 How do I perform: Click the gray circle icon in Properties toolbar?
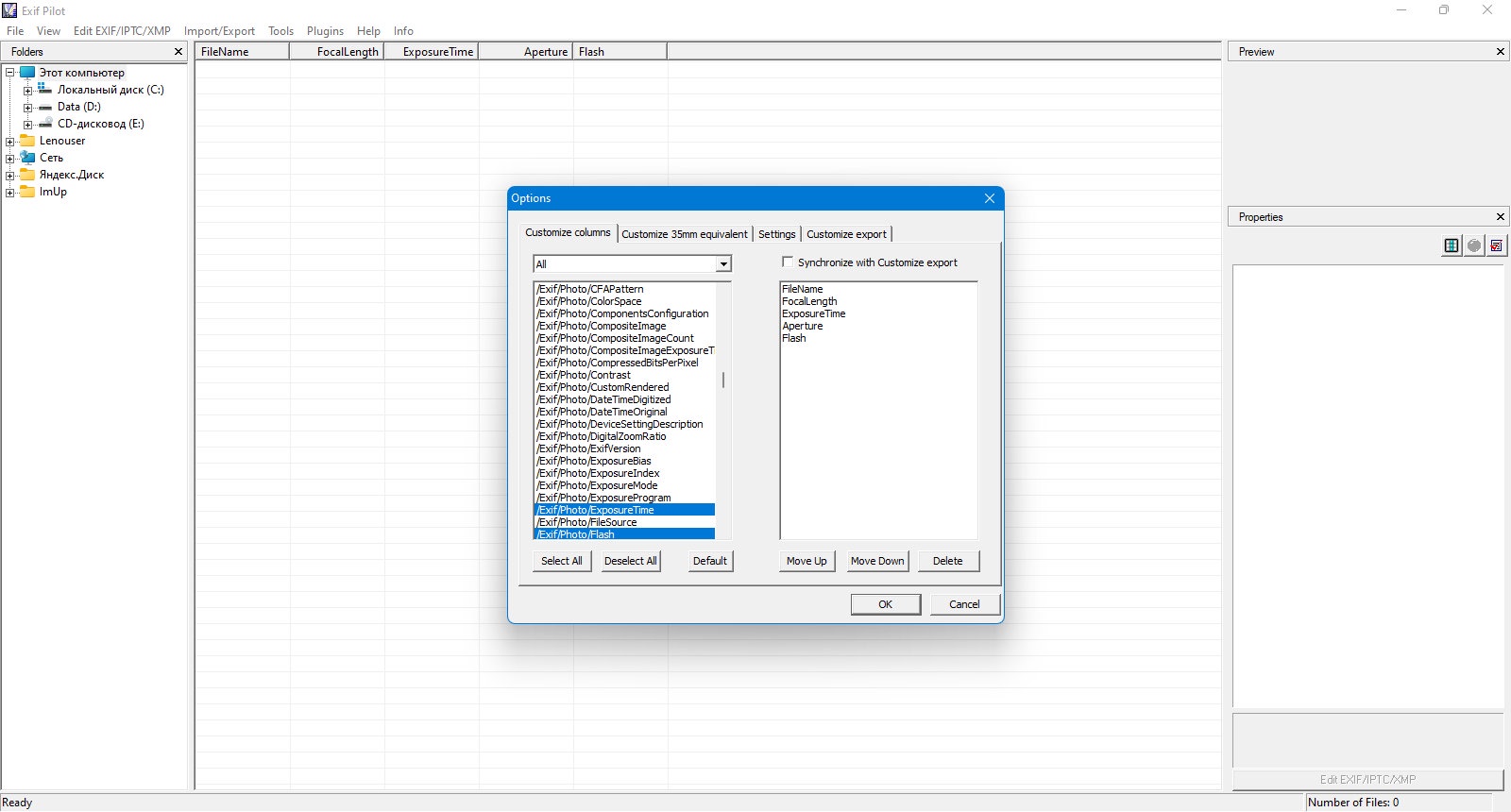click(x=1474, y=245)
